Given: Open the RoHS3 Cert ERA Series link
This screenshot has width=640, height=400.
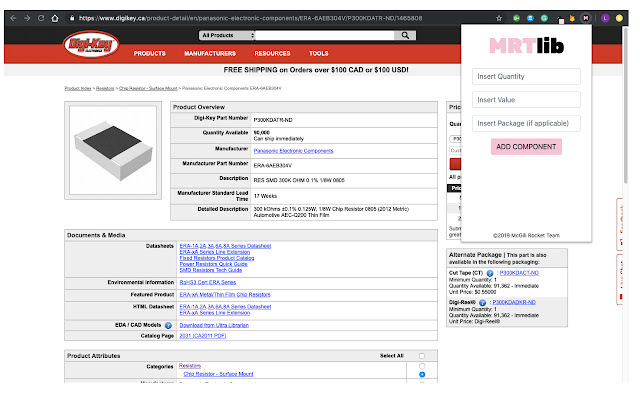Looking at the screenshot, I should [x=208, y=282].
